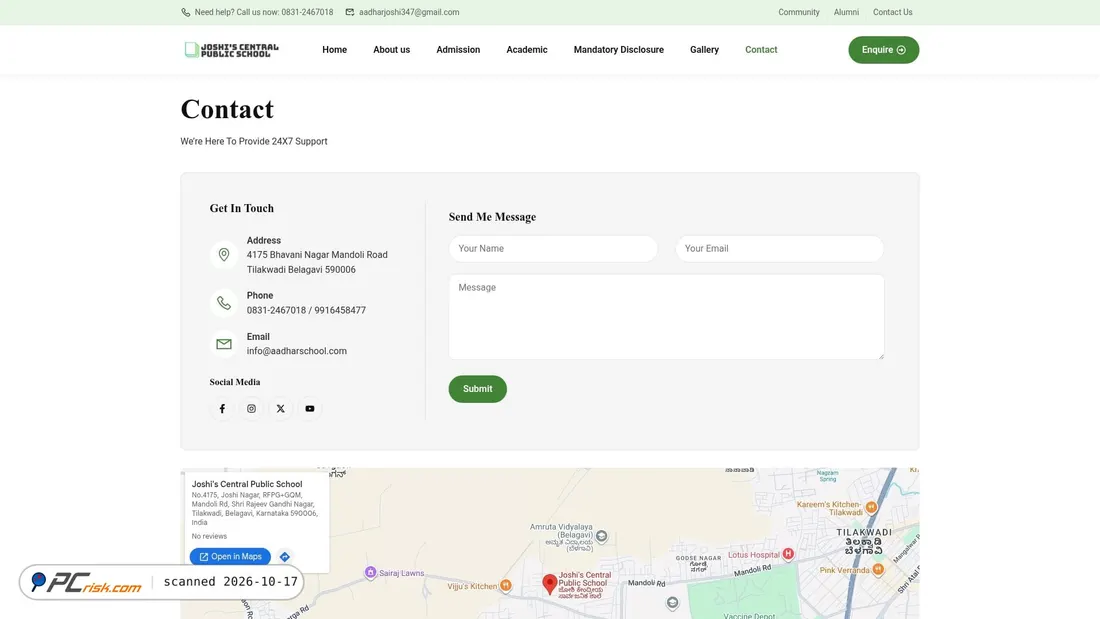
Task: Open the Home menu item
Action: pos(335,50)
